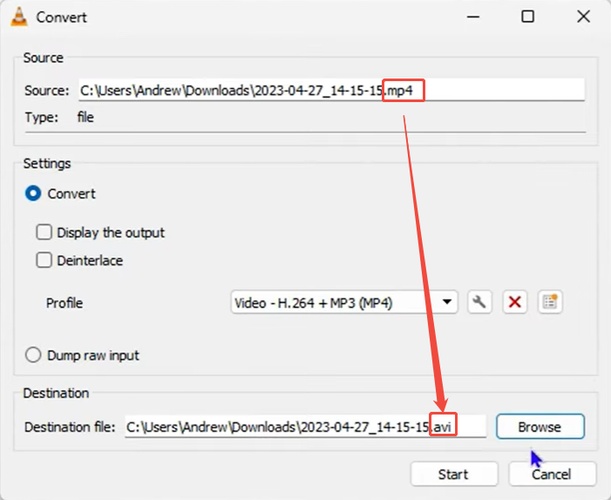Enable Display the output checkbox
611x500 pixels.
point(44,232)
